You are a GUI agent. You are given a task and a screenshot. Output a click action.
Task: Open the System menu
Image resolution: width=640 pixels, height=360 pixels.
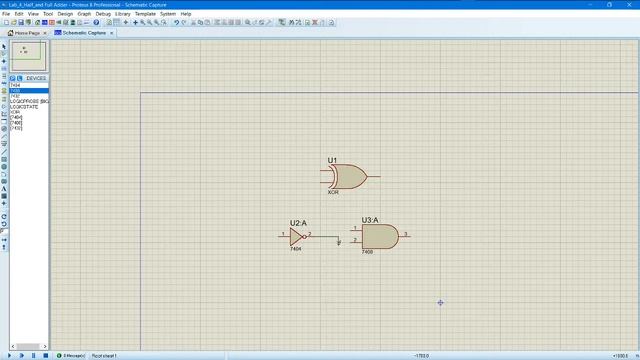168,14
